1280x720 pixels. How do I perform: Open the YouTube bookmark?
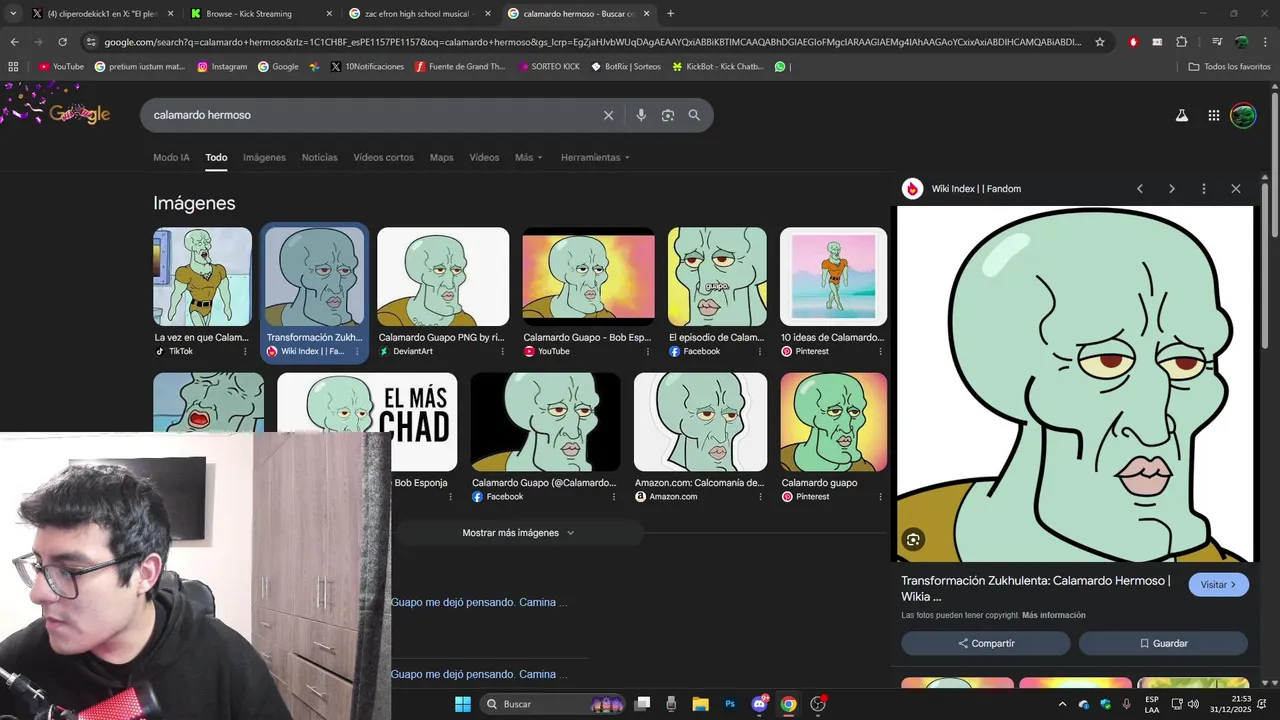(61, 67)
